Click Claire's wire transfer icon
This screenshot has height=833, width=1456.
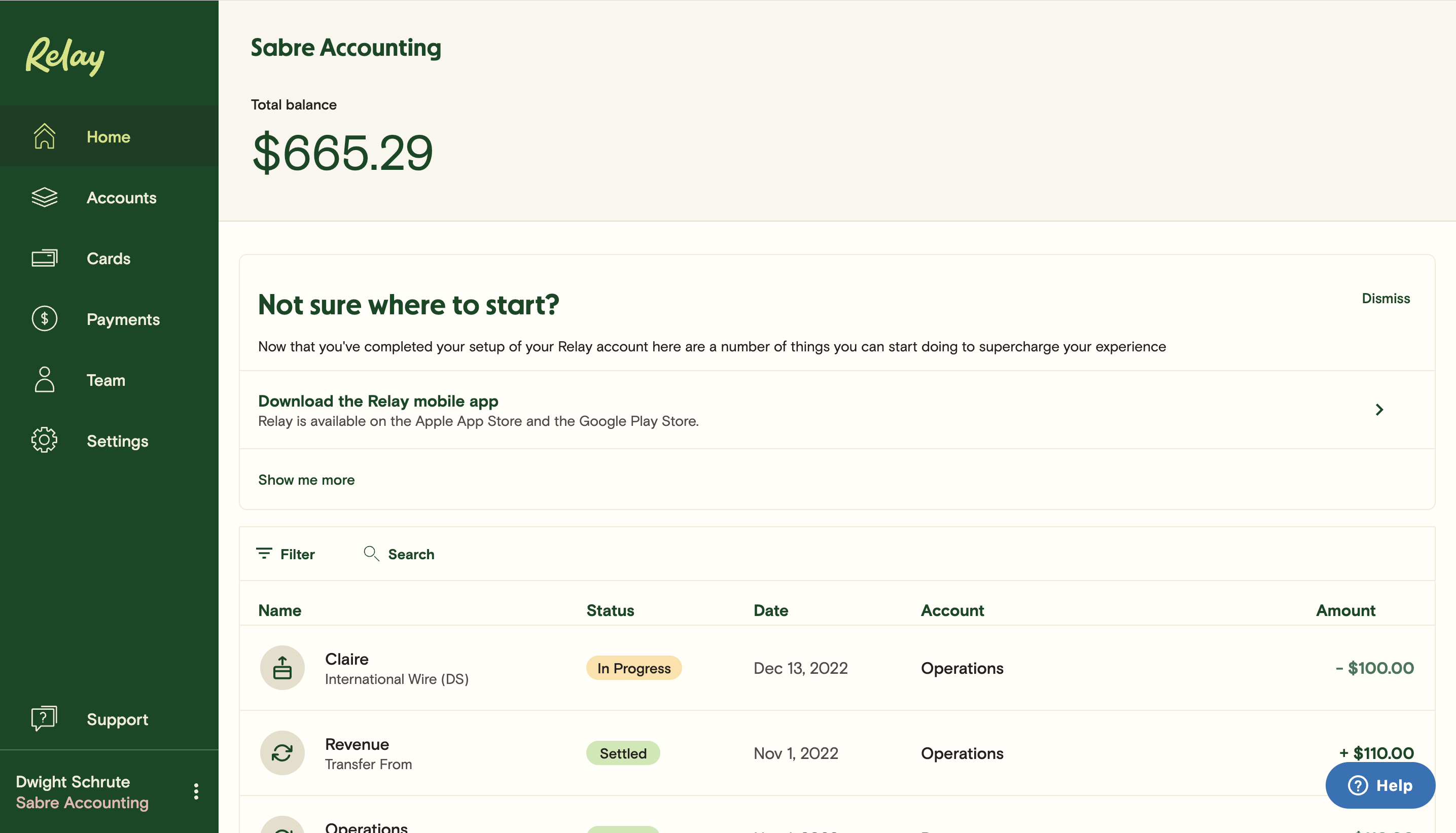(x=282, y=668)
